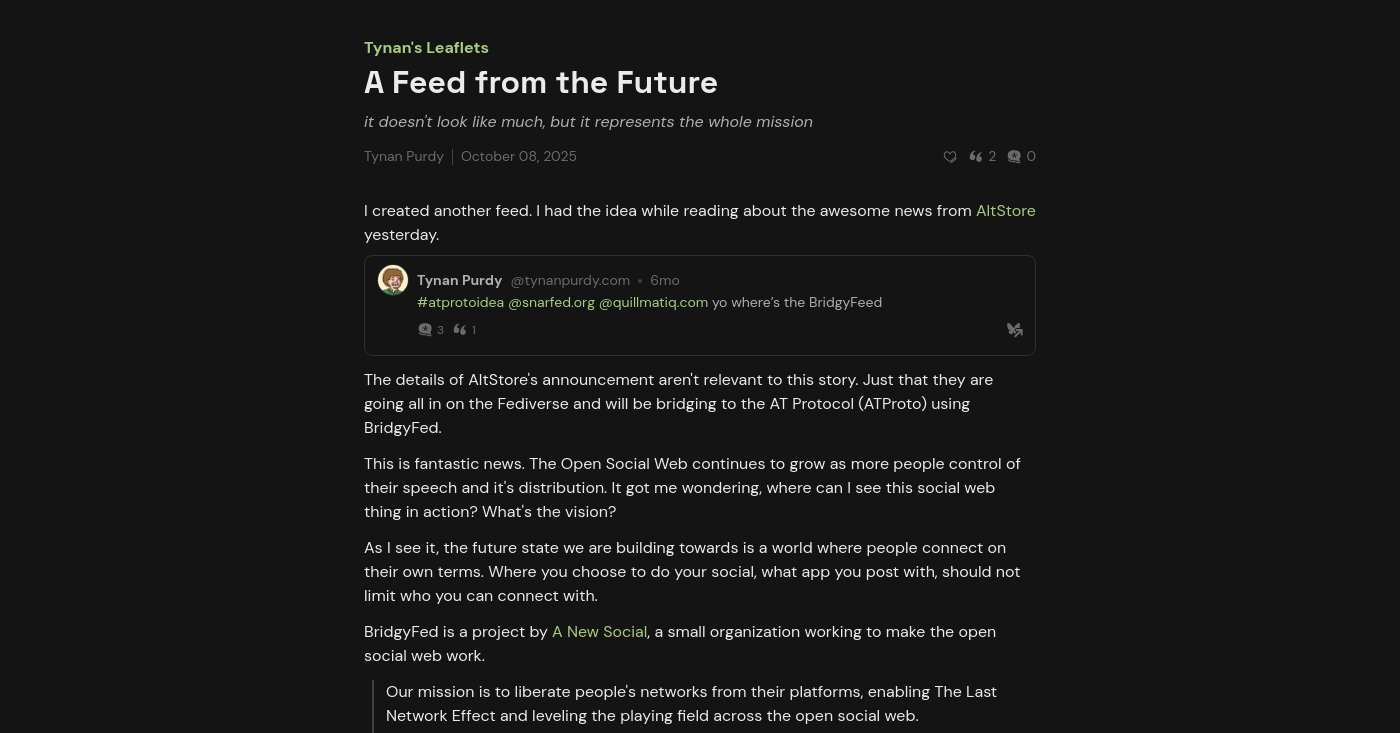Open the A New Social link
The width and height of the screenshot is (1400, 733).
(599, 632)
